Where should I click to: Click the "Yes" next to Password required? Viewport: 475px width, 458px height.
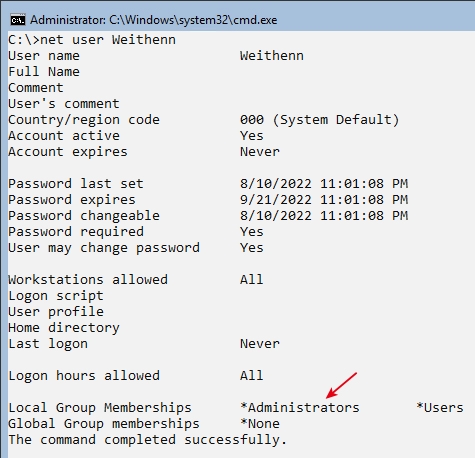(252, 232)
